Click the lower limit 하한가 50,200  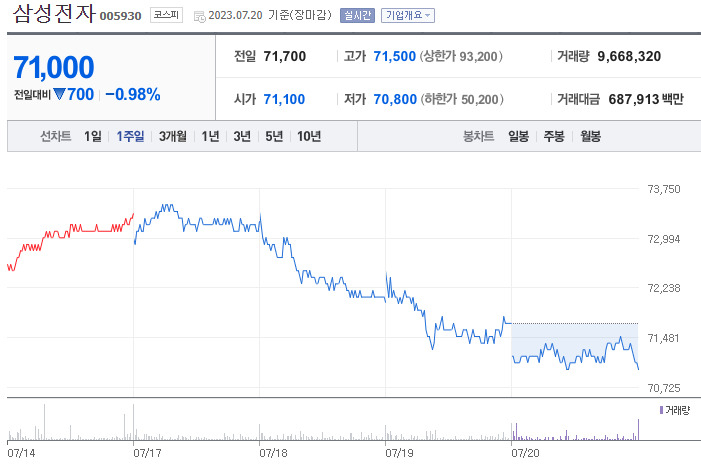[x=462, y=99]
